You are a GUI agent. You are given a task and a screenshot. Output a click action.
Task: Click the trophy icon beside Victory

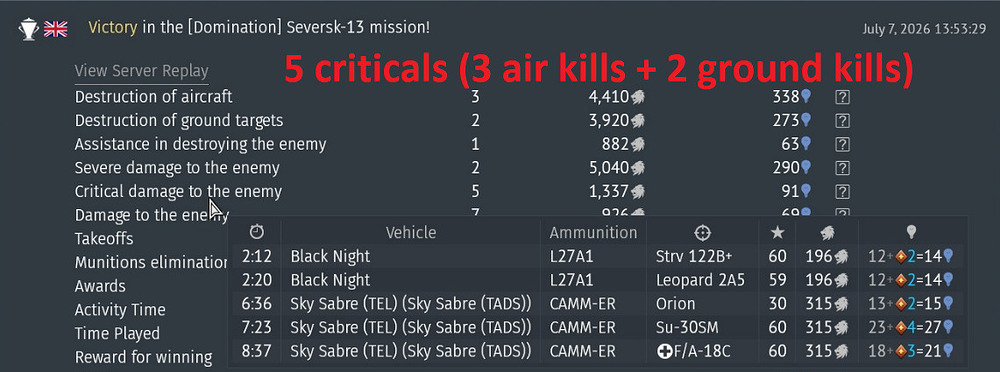(29, 29)
